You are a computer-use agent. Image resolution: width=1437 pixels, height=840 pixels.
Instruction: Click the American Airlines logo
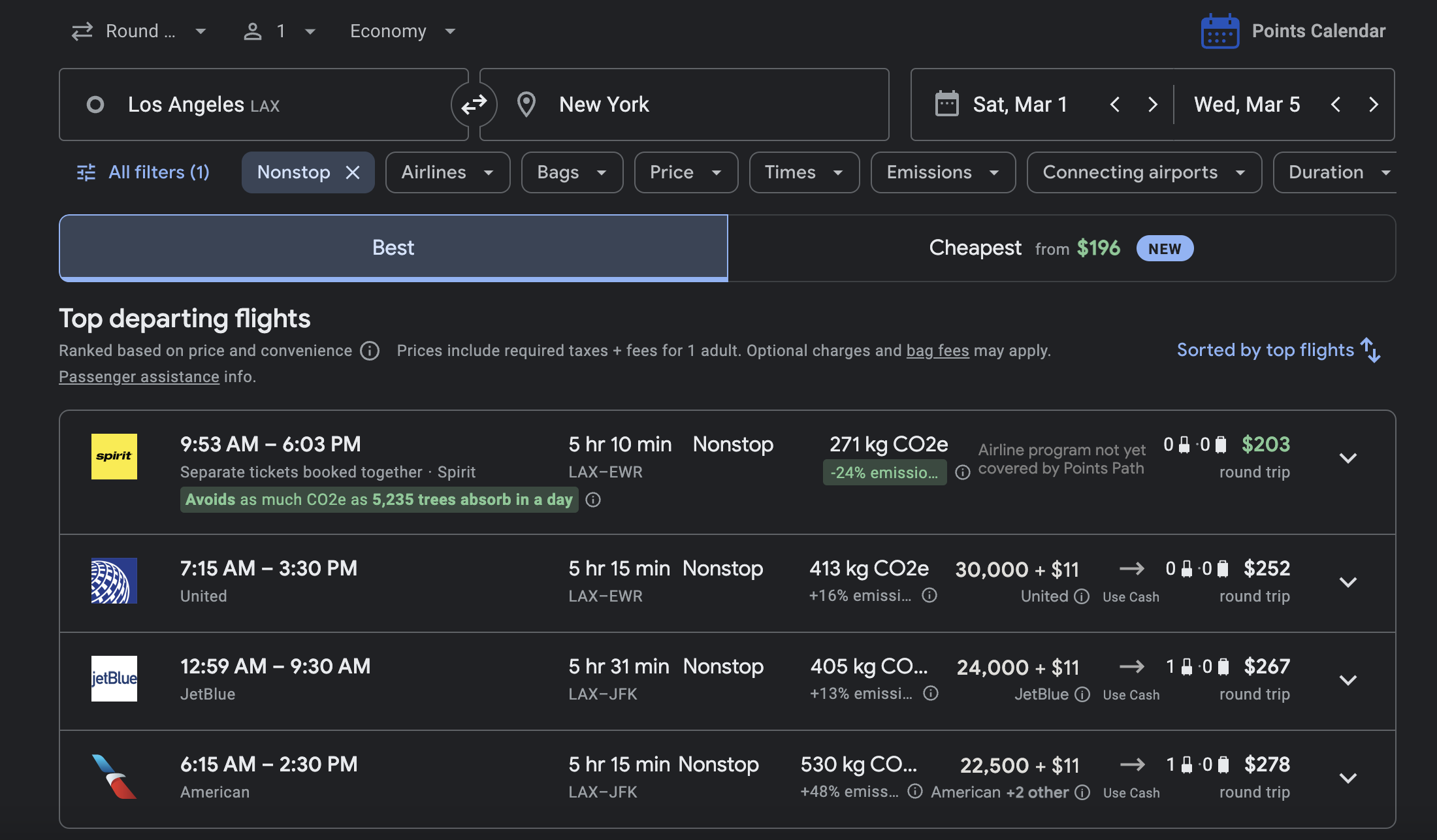point(114,777)
